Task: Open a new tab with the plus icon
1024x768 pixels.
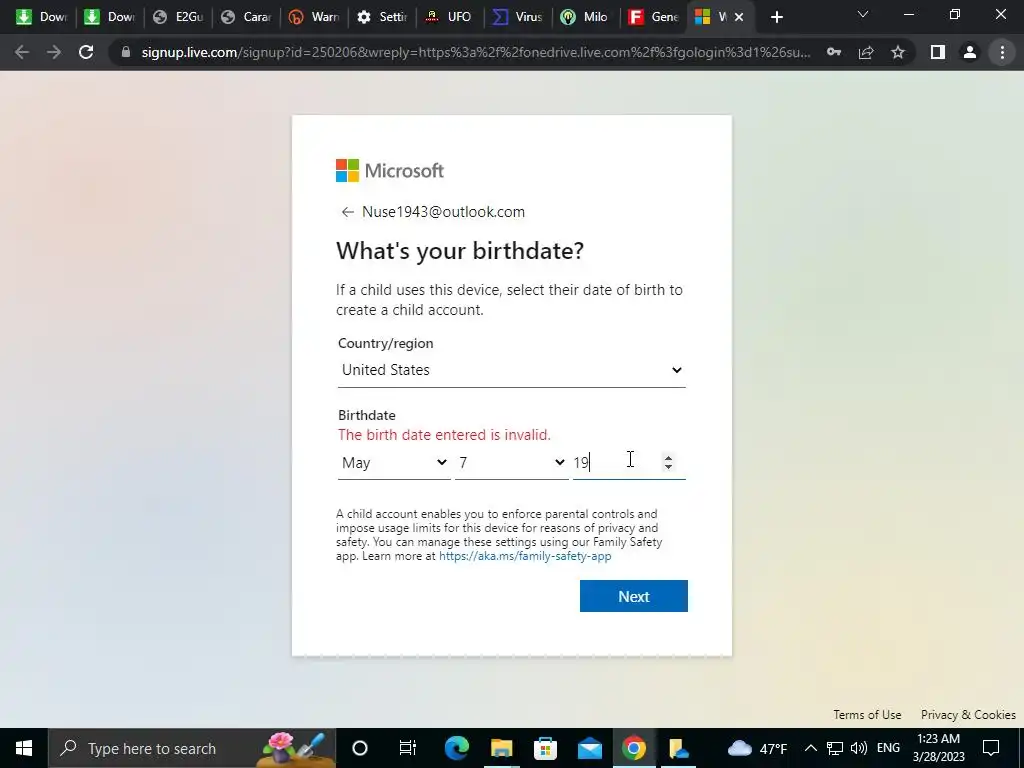Action: tap(776, 17)
